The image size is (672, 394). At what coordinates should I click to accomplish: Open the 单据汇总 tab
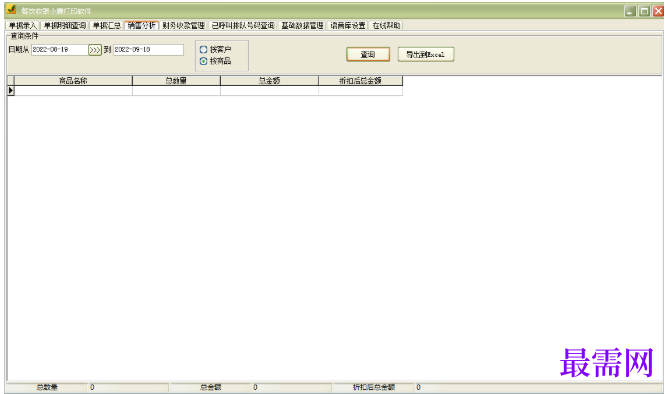(107, 26)
